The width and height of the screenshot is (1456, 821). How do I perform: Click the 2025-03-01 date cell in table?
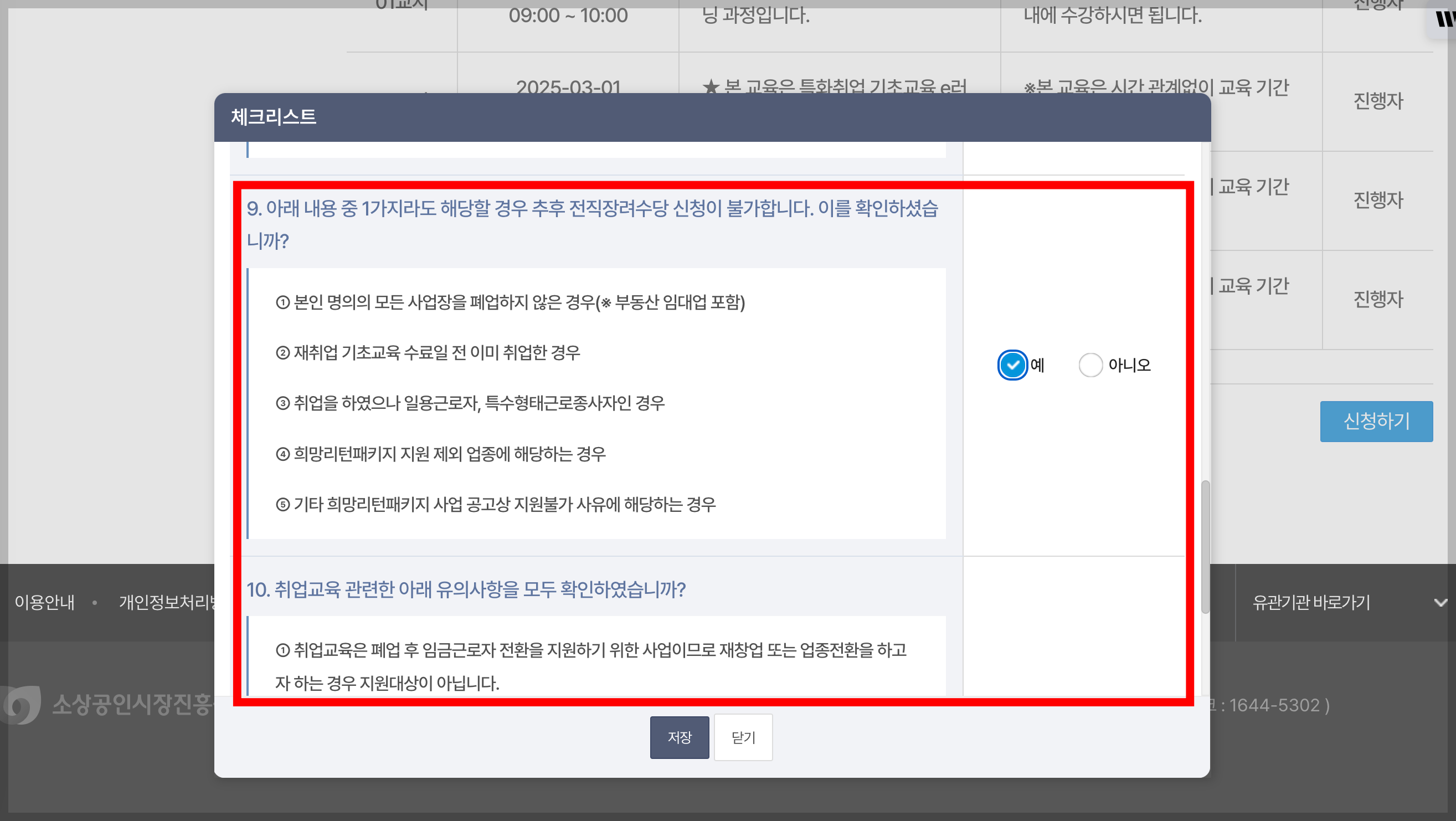[568, 86]
